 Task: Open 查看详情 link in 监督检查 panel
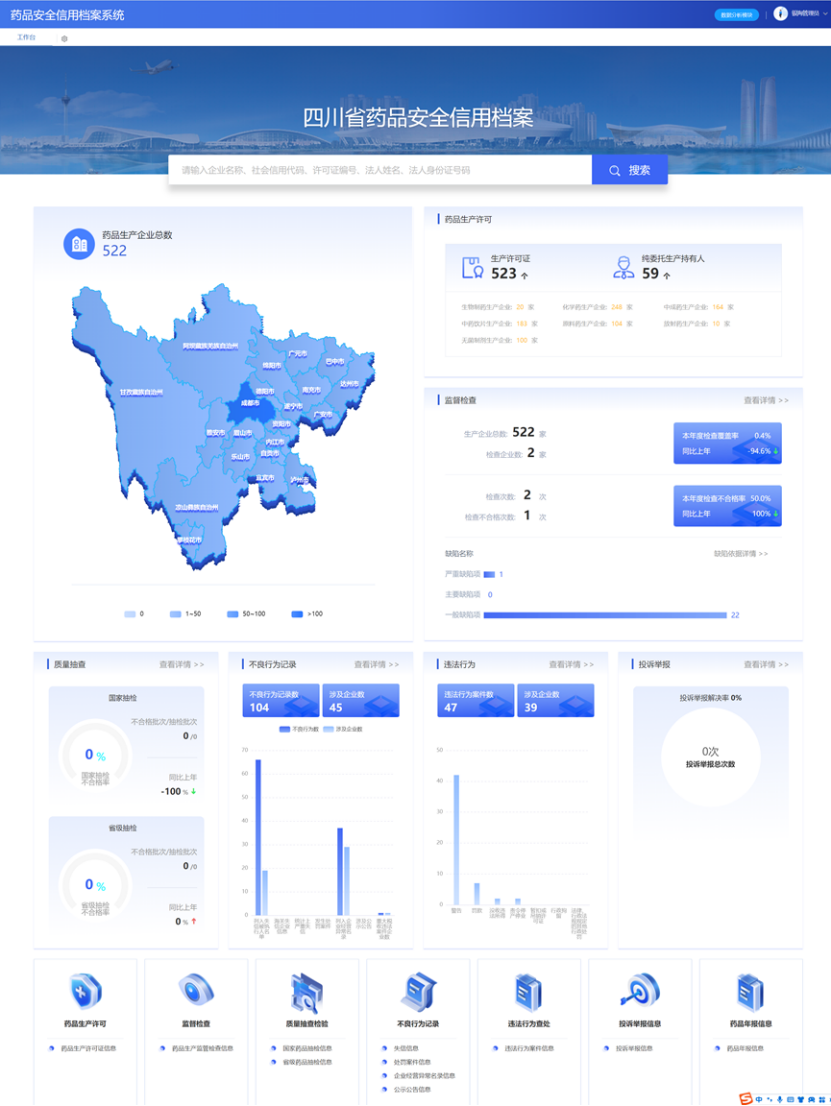766,400
